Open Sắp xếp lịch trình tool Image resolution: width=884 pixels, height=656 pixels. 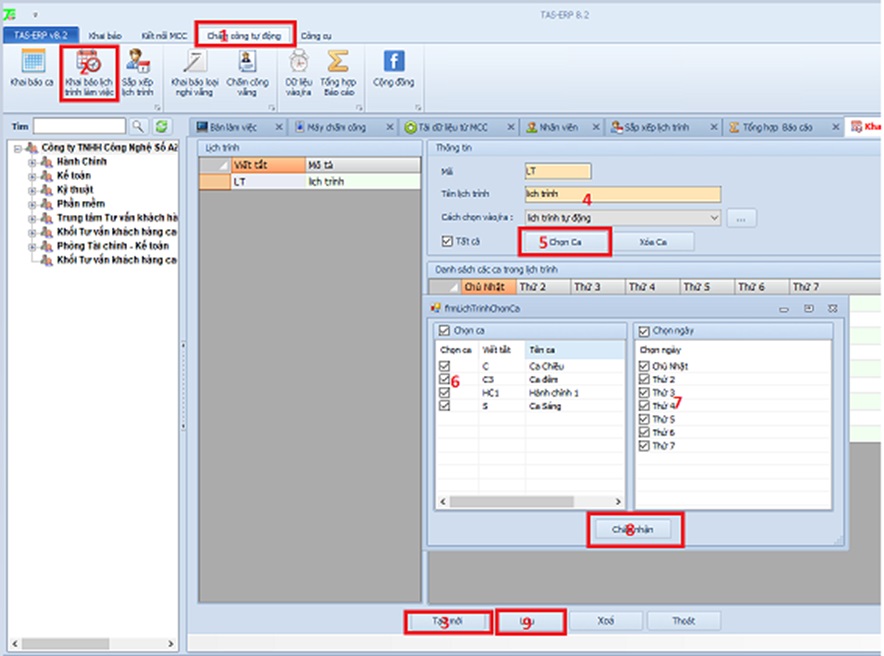coord(139,63)
